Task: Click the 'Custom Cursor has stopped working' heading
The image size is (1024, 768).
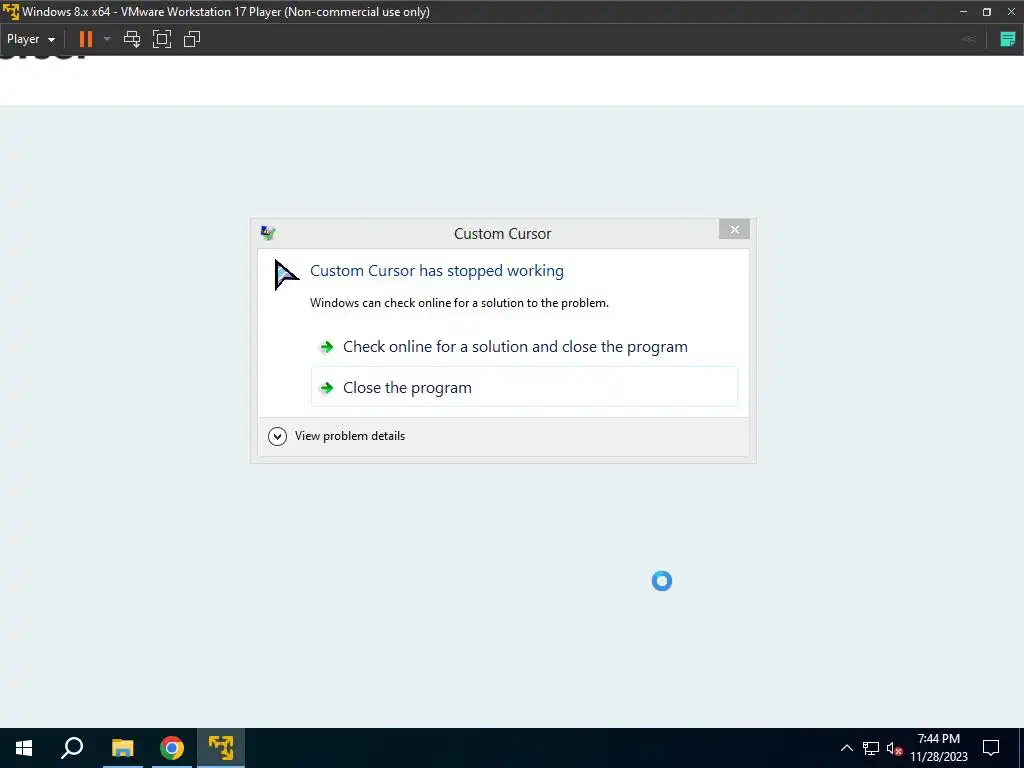Action: [436, 271]
